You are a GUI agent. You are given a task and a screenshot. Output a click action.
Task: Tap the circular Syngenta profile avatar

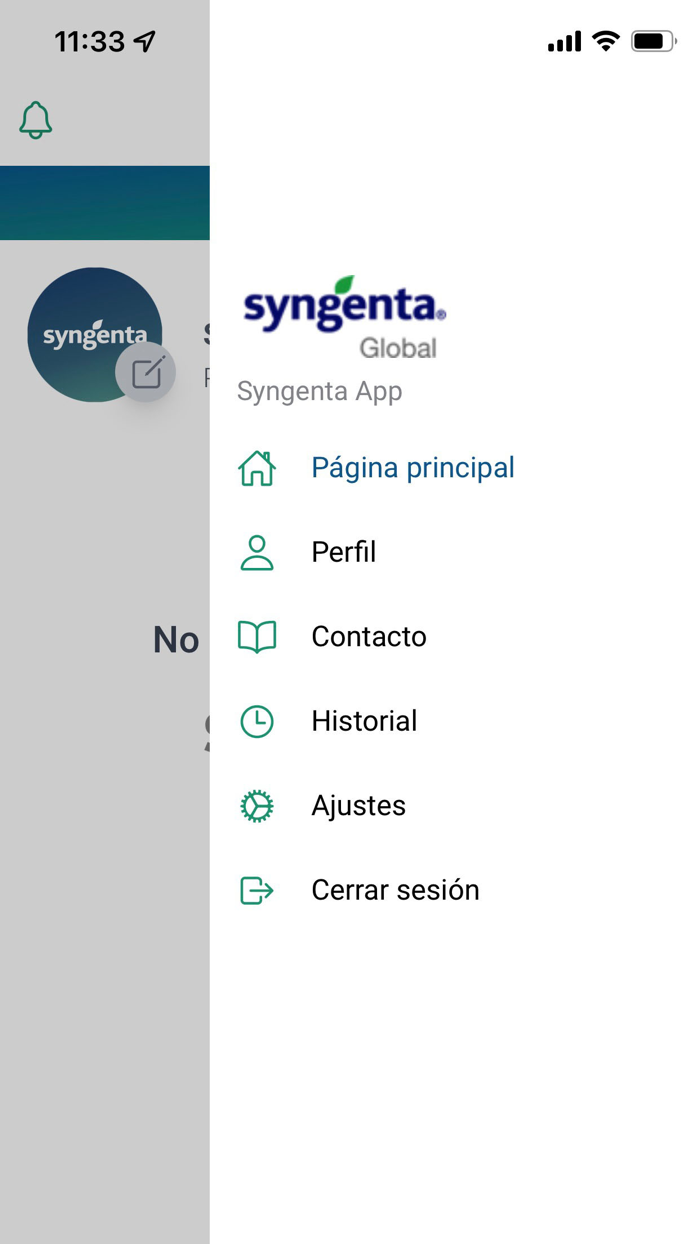pyautogui.click(x=94, y=334)
